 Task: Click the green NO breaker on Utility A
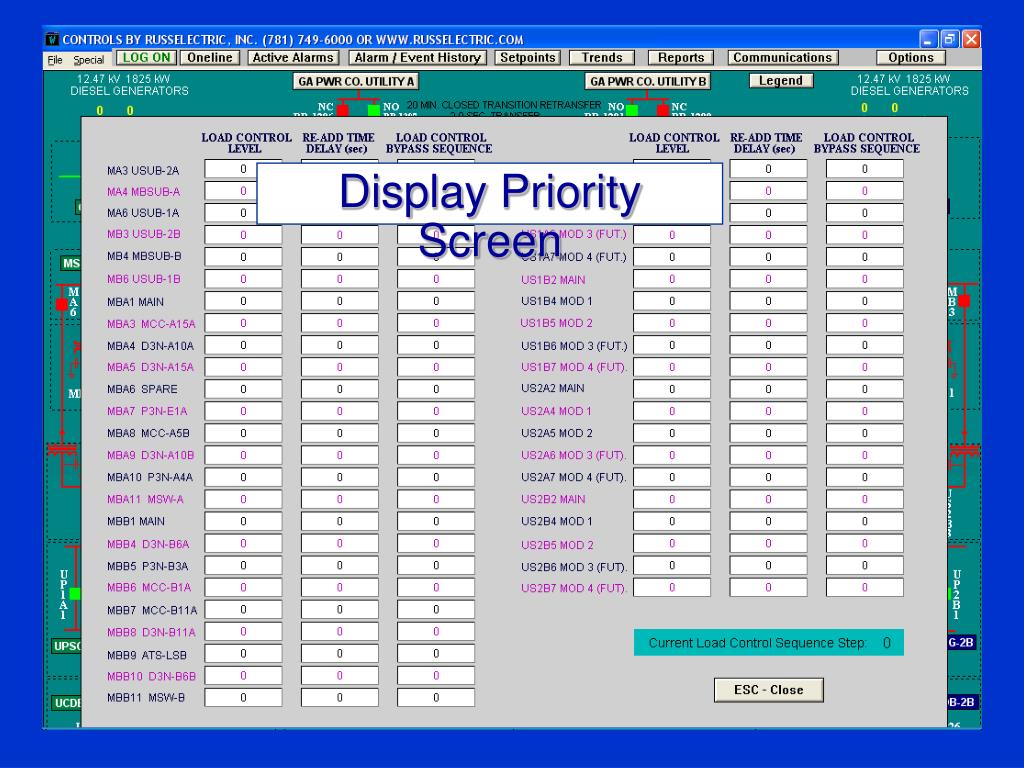374,110
